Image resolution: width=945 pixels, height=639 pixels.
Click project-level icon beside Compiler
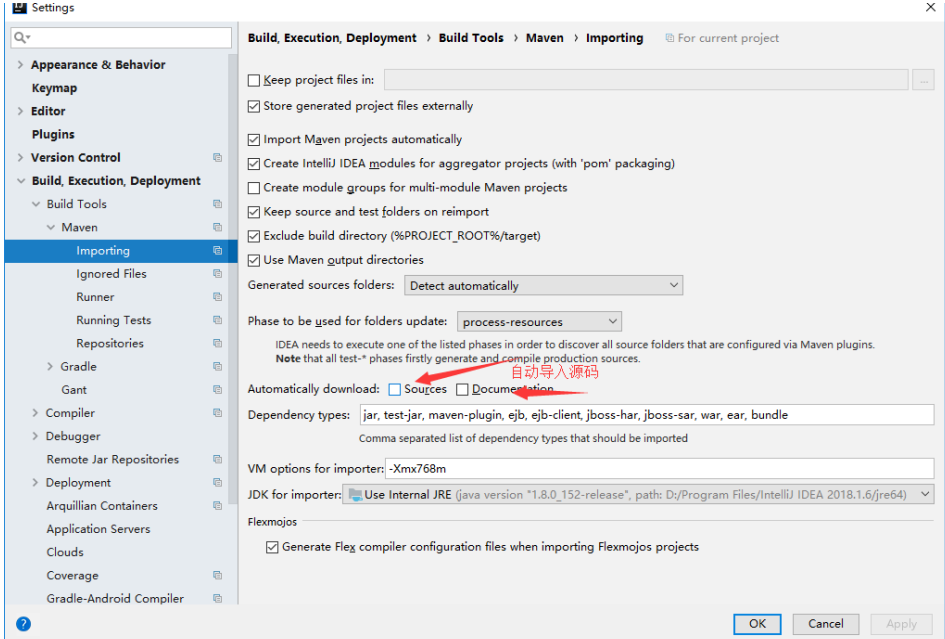218,413
